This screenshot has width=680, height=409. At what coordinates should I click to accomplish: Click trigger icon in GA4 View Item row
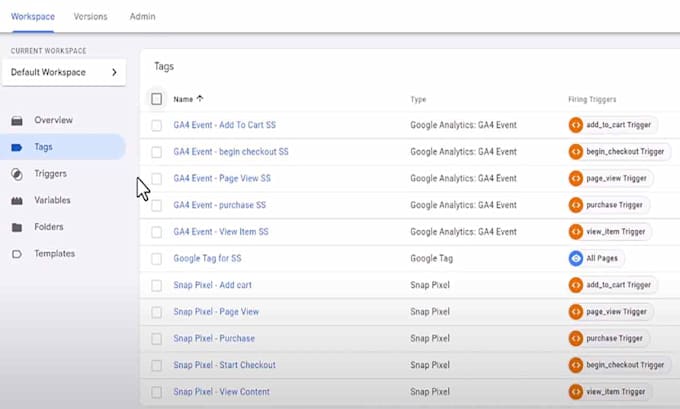coord(575,232)
